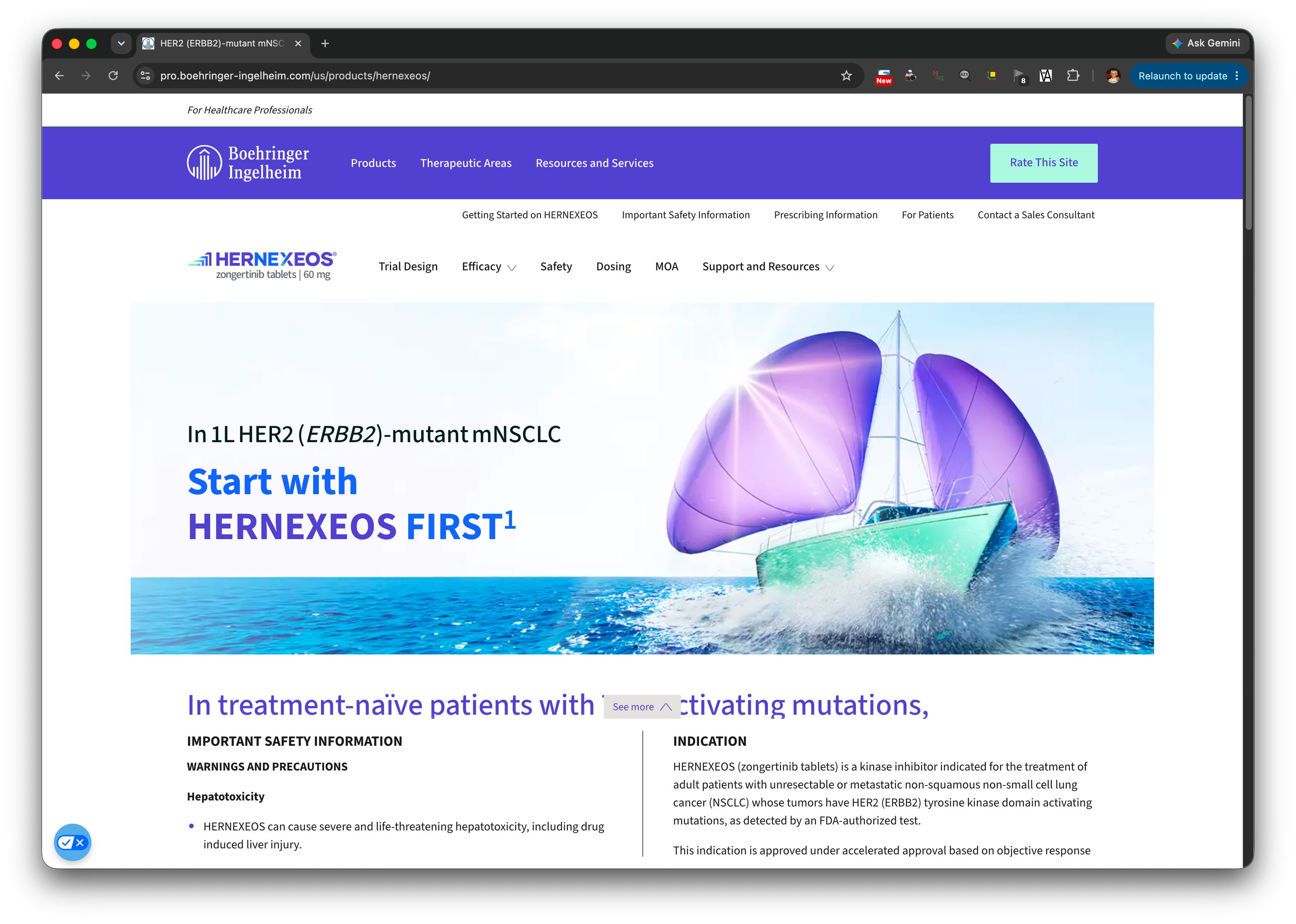Screen dimensions: 1296x924
Task: Open Resources and Services menu
Action: (594, 163)
